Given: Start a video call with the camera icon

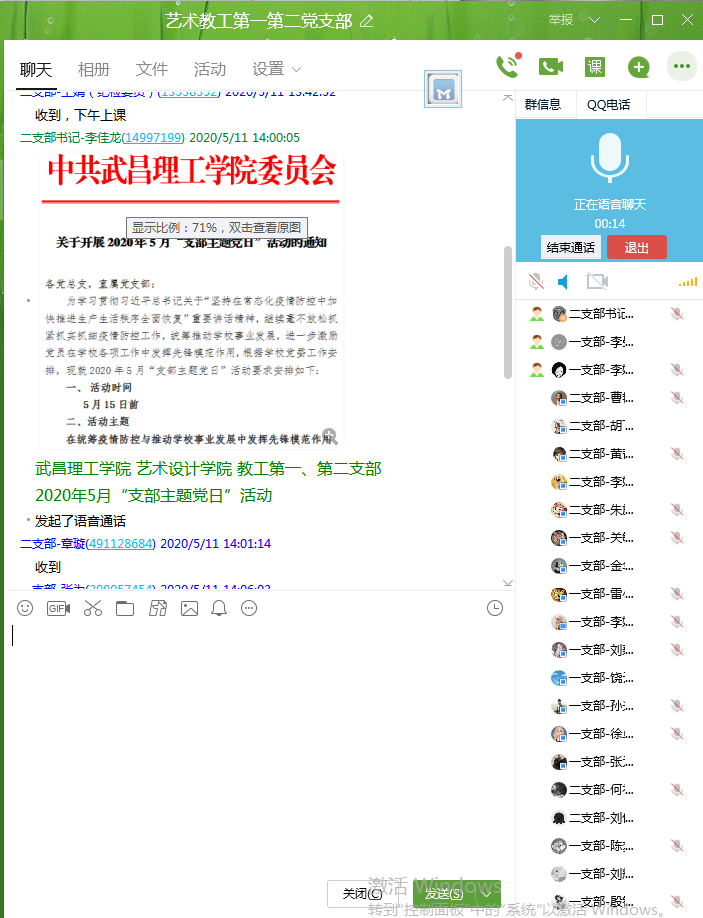Looking at the screenshot, I should click(x=551, y=67).
